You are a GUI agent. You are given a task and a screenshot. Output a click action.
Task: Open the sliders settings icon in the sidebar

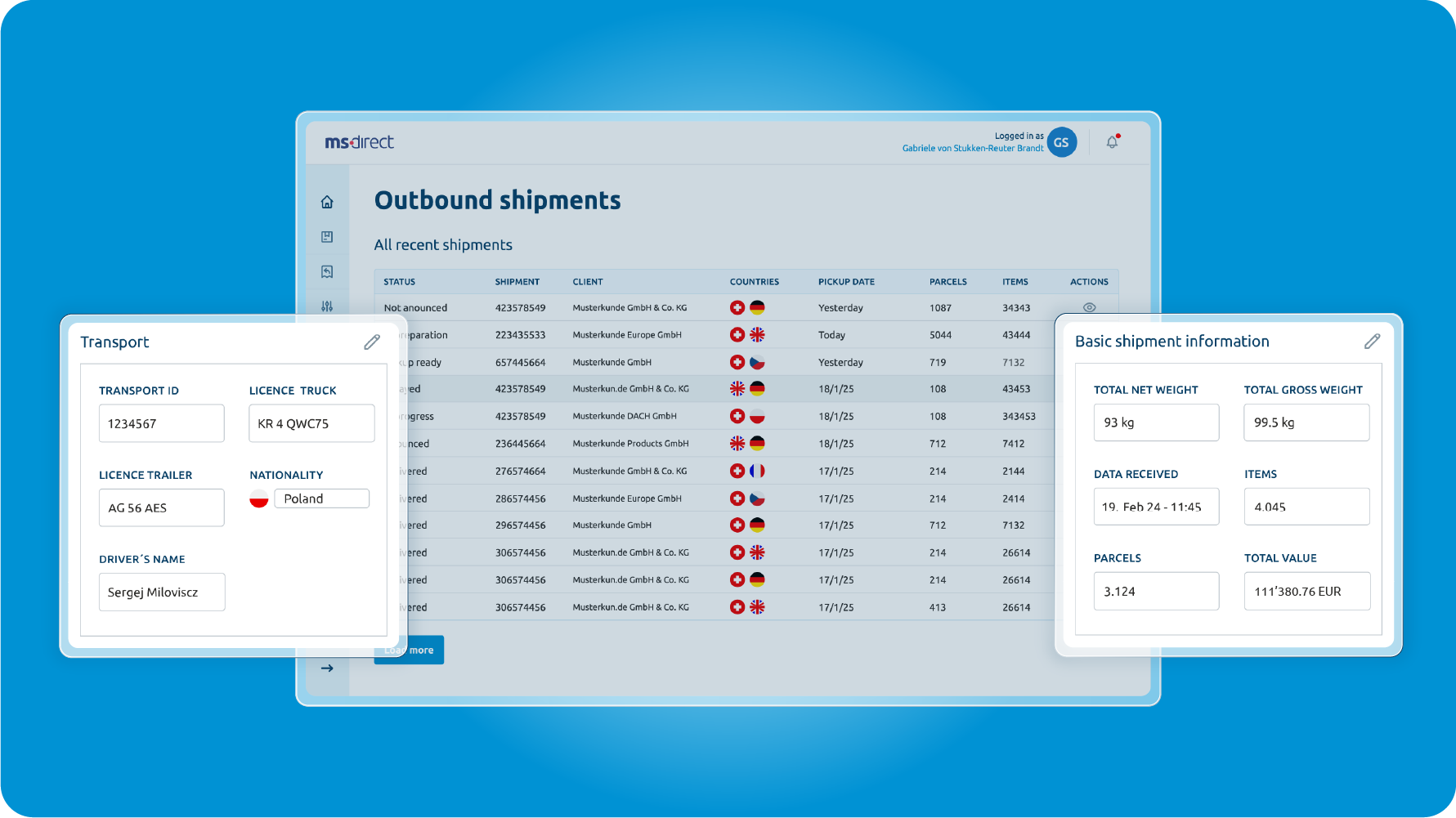(x=327, y=306)
